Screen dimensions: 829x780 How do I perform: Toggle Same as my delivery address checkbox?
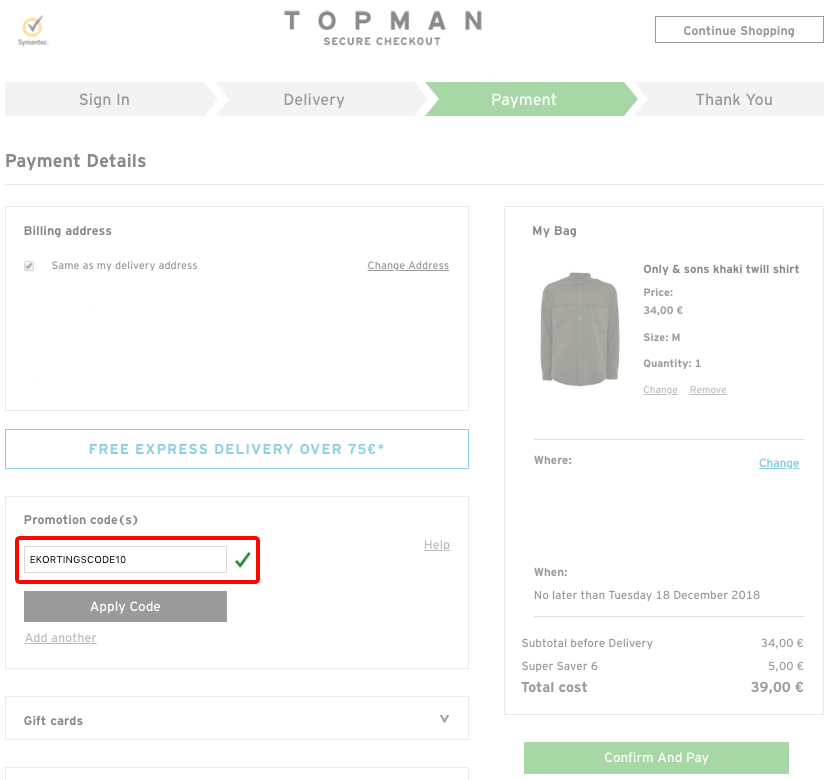tap(29, 265)
